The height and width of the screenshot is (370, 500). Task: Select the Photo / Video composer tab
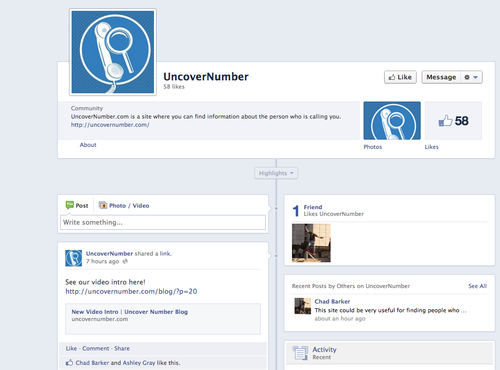coord(124,205)
